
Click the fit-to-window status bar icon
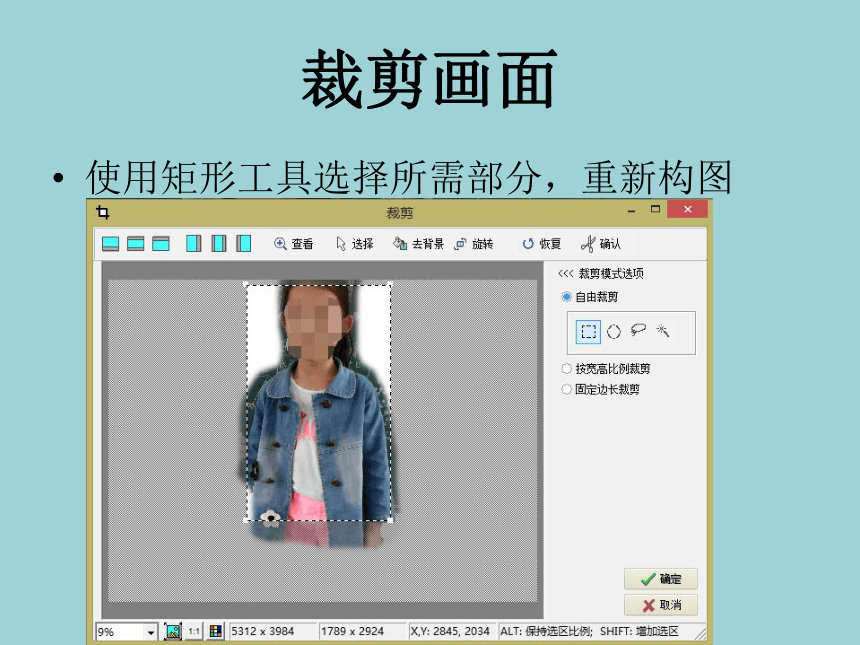coord(173,631)
